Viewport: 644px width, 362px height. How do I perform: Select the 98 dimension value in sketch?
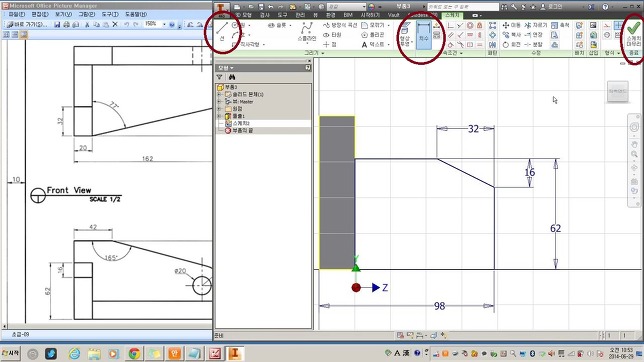(x=439, y=306)
